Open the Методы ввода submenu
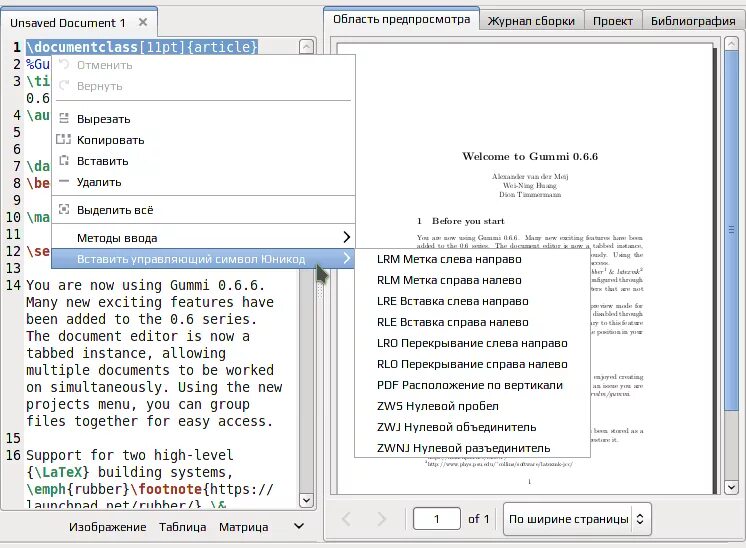The image size is (746, 548). [203, 237]
